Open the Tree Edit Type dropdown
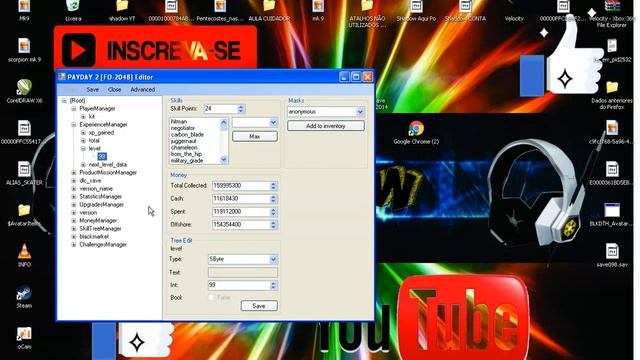640x360 pixels. pyautogui.click(x=273, y=259)
